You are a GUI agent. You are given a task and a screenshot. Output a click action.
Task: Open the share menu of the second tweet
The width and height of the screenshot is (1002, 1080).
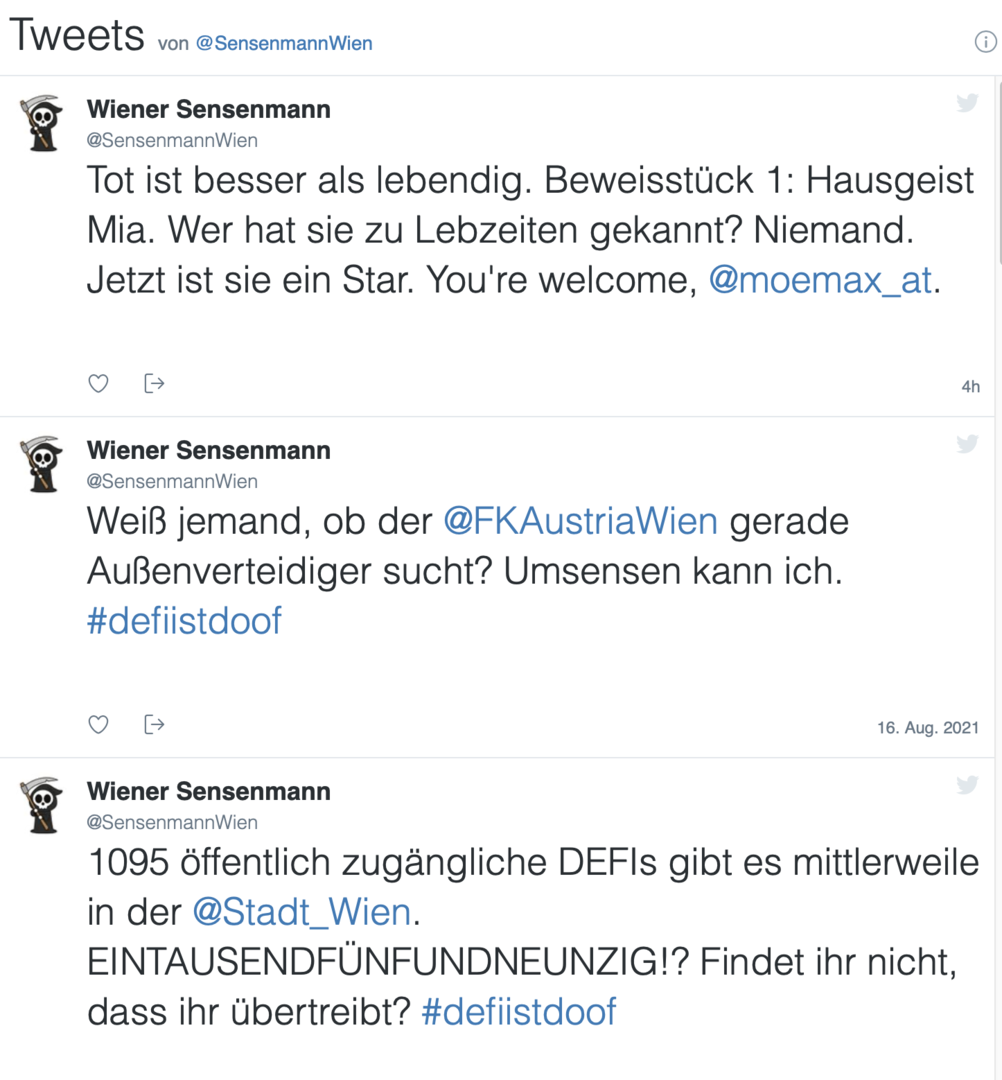click(155, 724)
